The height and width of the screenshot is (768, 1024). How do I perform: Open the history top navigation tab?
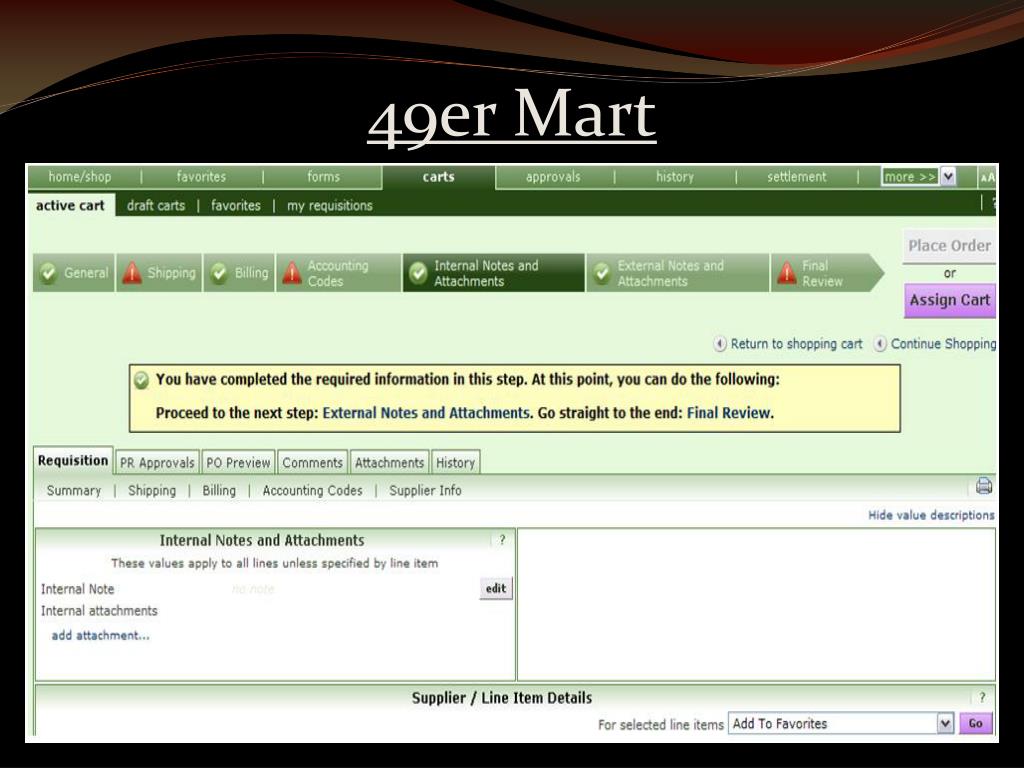coord(675,177)
